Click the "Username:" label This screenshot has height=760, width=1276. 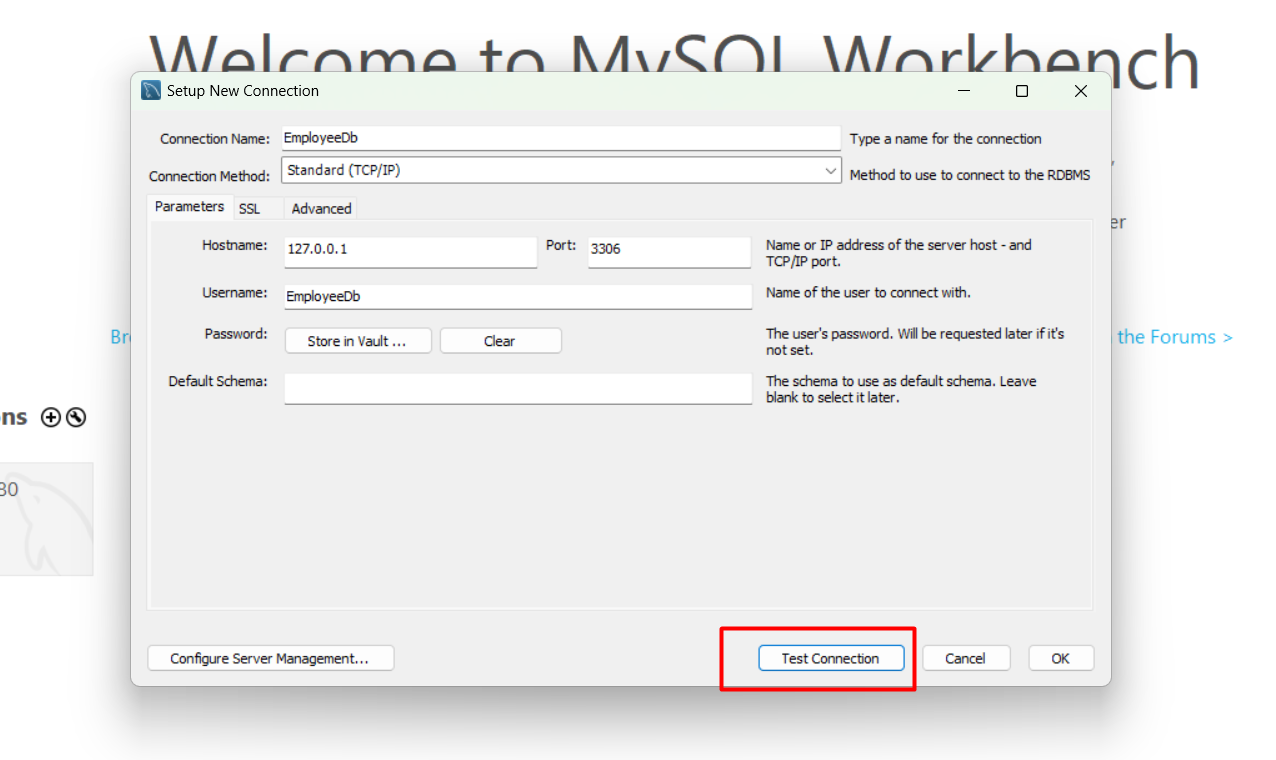pyautogui.click(x=235, y=293)
